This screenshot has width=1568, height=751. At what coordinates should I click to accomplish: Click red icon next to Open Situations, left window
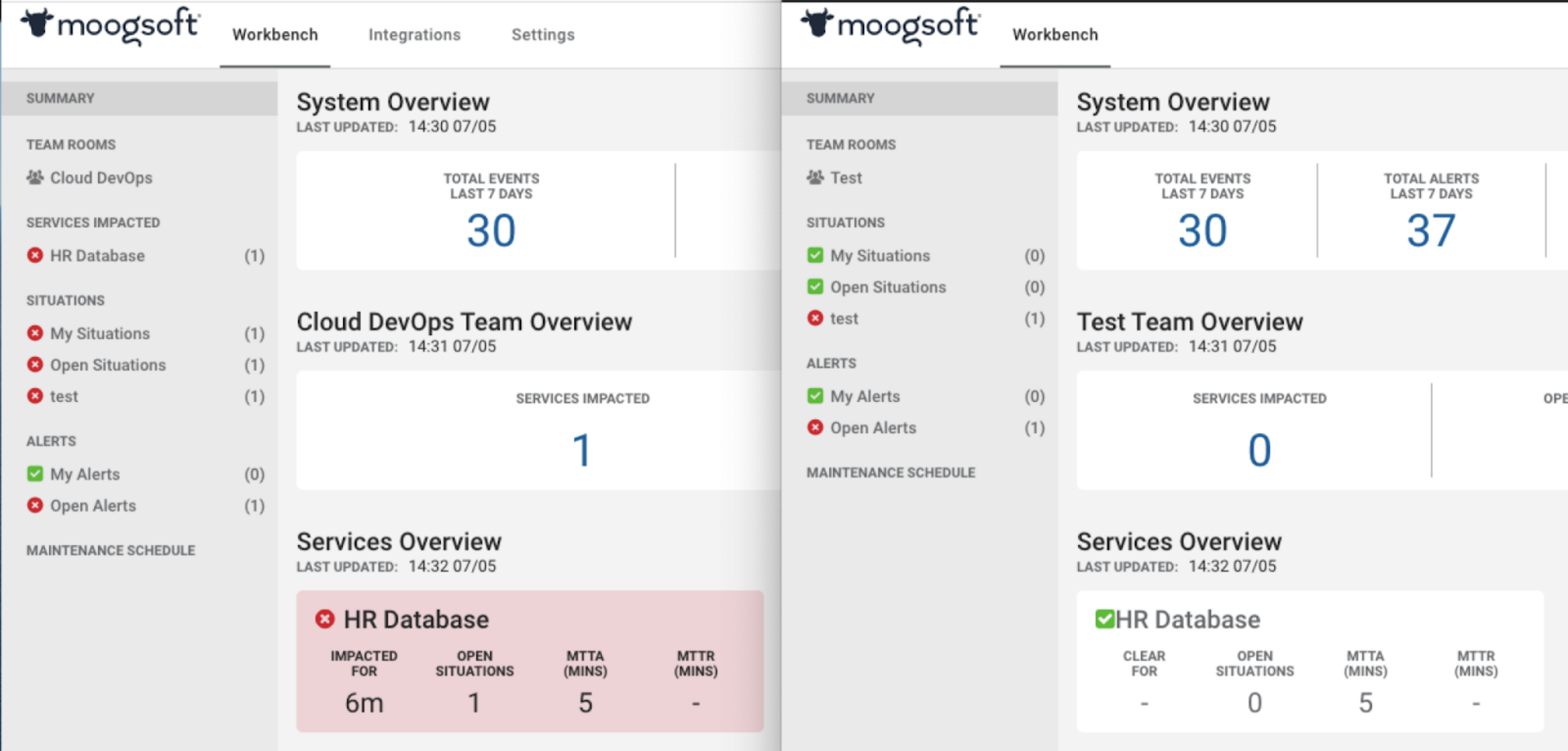click(35, 364)
